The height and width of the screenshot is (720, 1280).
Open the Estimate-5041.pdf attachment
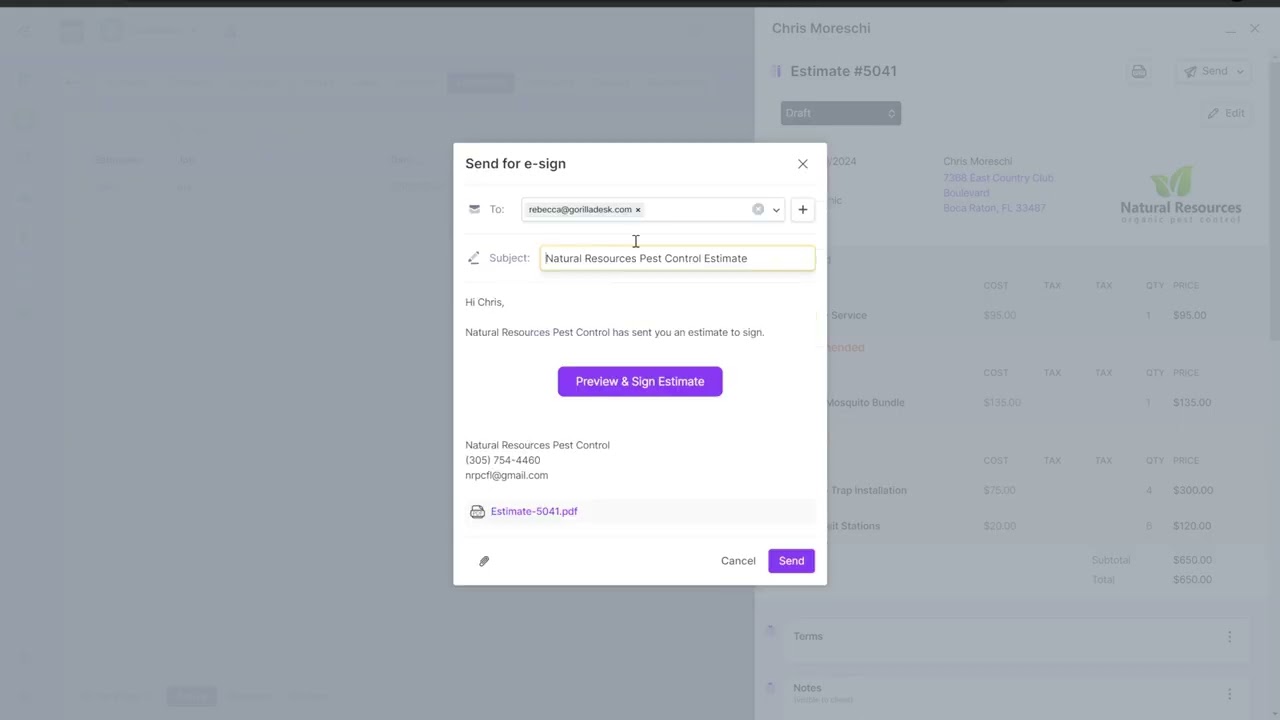(x=534, y=511)
